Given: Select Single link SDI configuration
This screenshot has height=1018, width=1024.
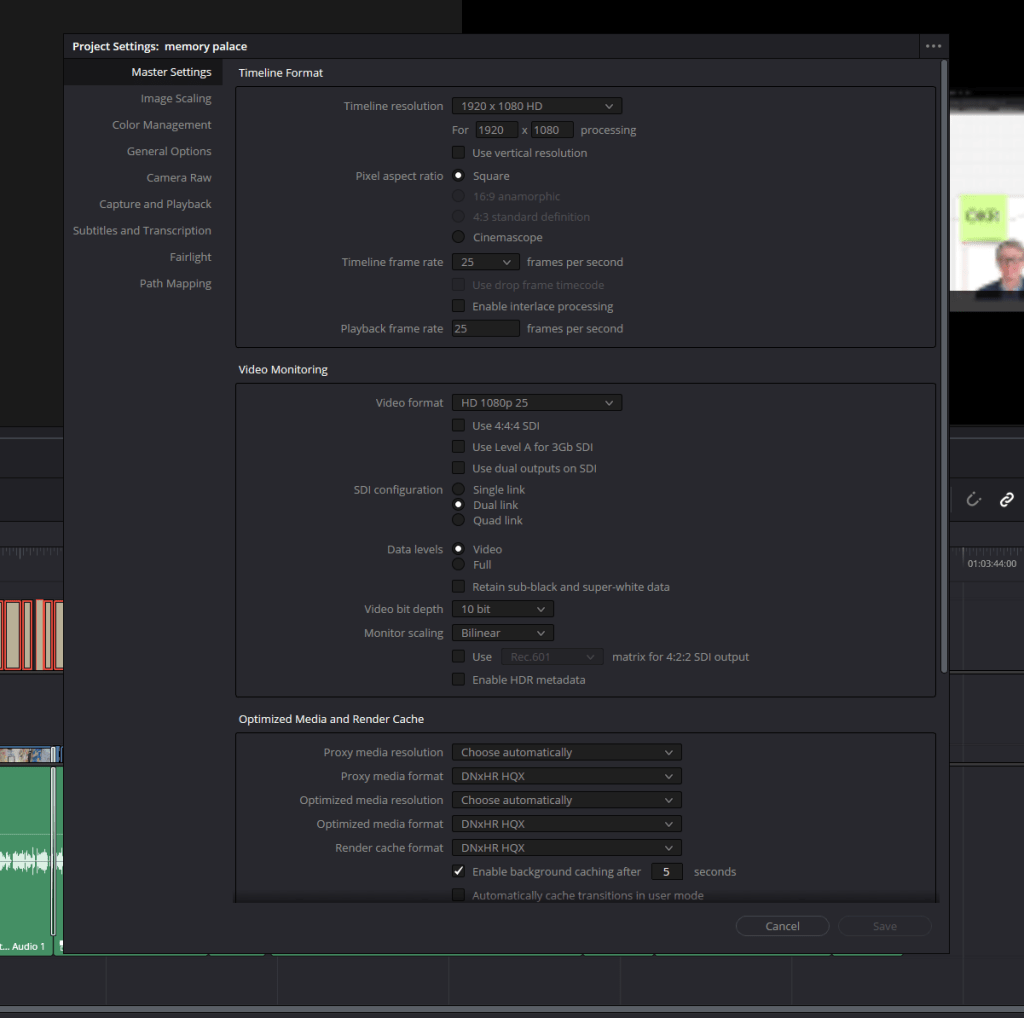Looking at the screenshot, I should tap(458, 489).
